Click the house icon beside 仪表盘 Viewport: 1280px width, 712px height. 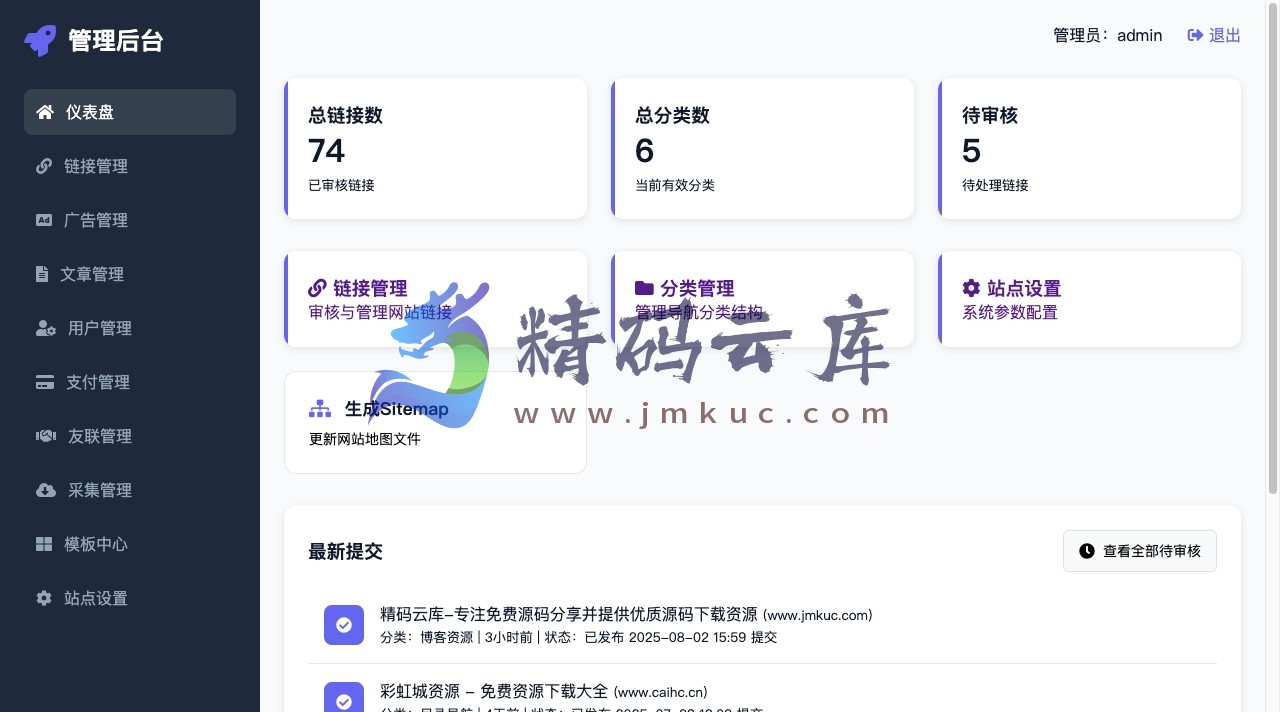tap(45, 112)
